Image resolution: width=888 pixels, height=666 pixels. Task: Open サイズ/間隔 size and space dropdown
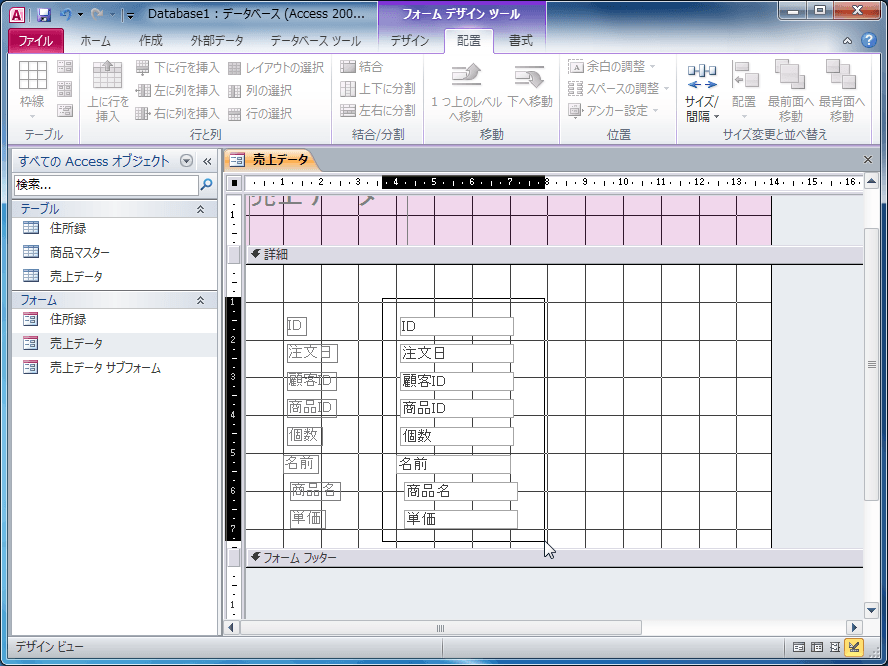point(702,92)
